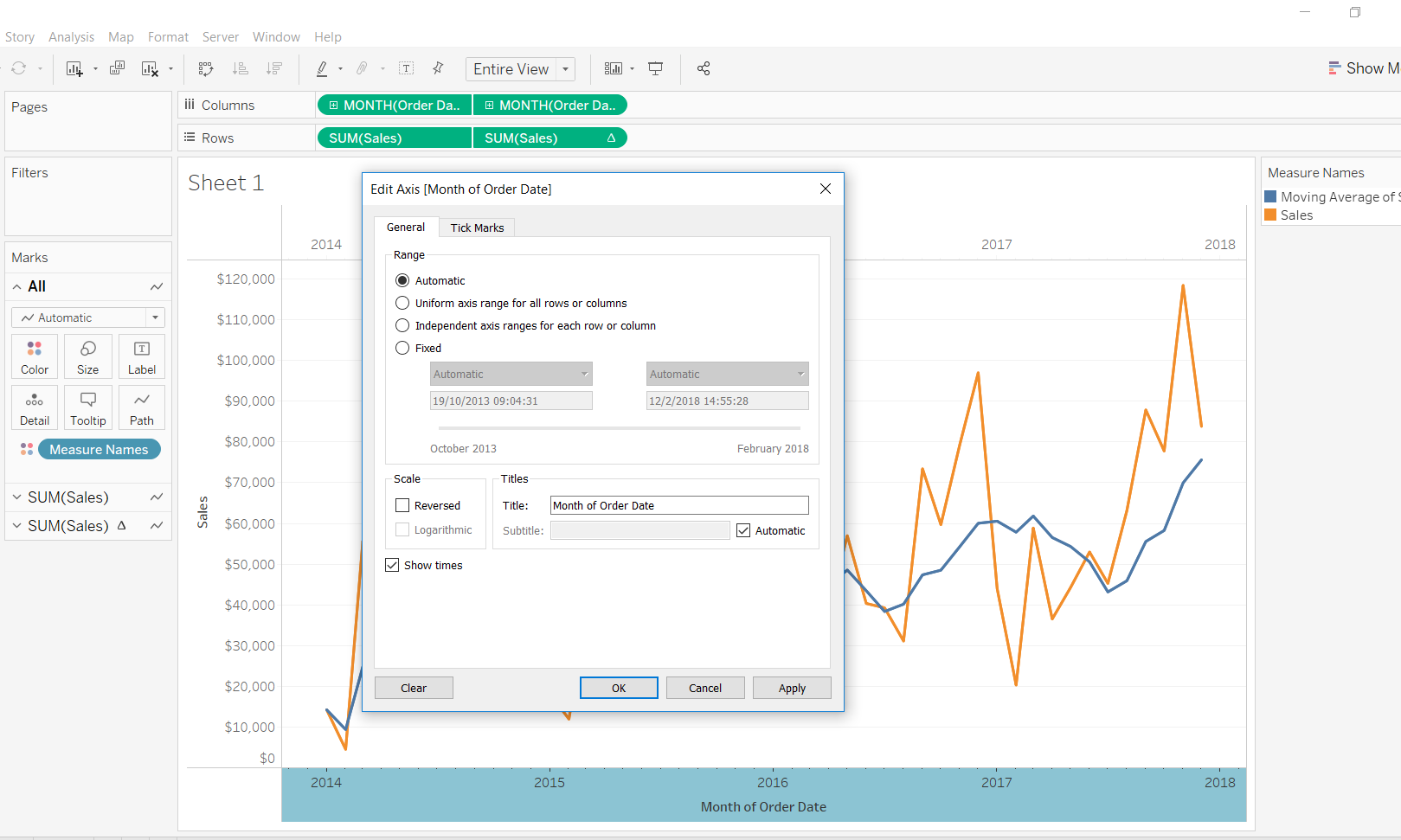Switch to the Tick Marks tab
The height and width of the screenshot is (840, 1401).
tap(477, 228)
